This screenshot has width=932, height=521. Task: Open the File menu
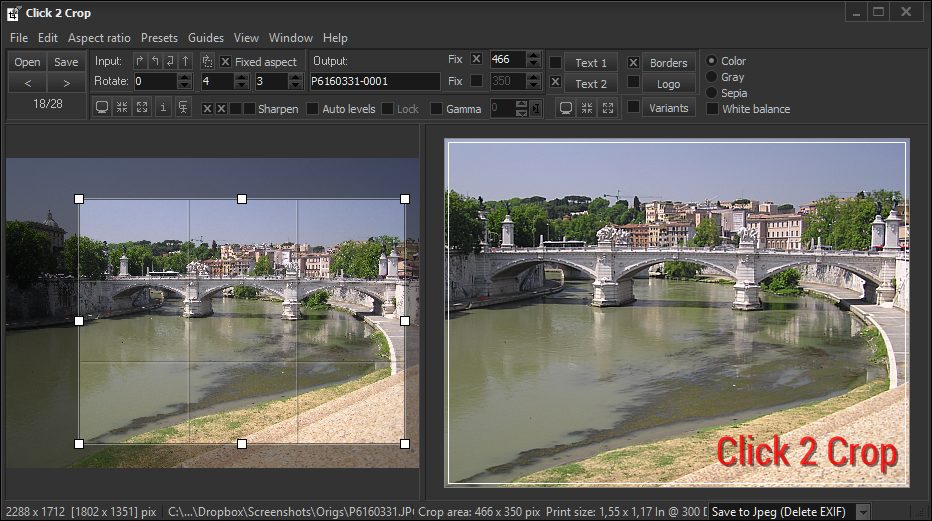(x=19, y=38)
